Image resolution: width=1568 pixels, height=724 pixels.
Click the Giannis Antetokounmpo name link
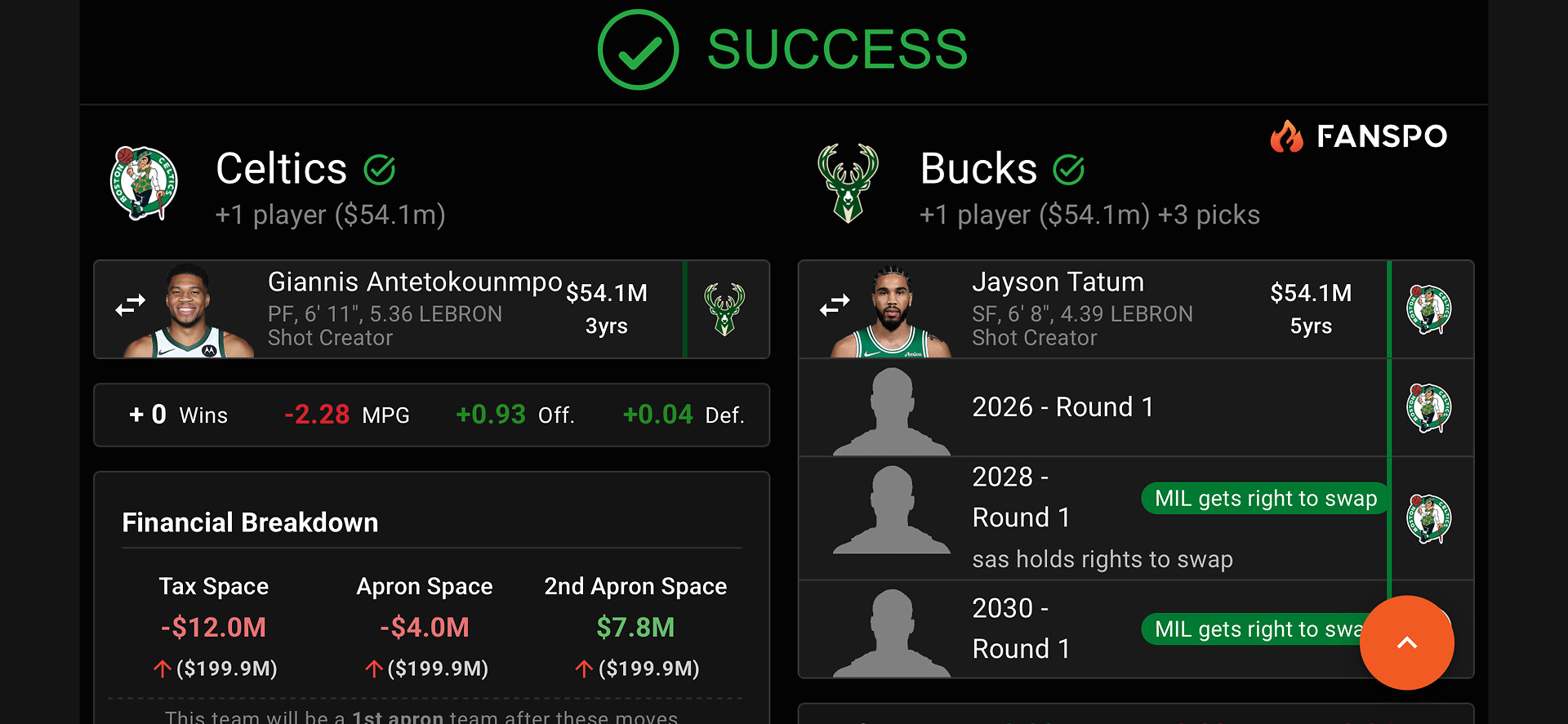pyautogui.click(x=415, y=282)
